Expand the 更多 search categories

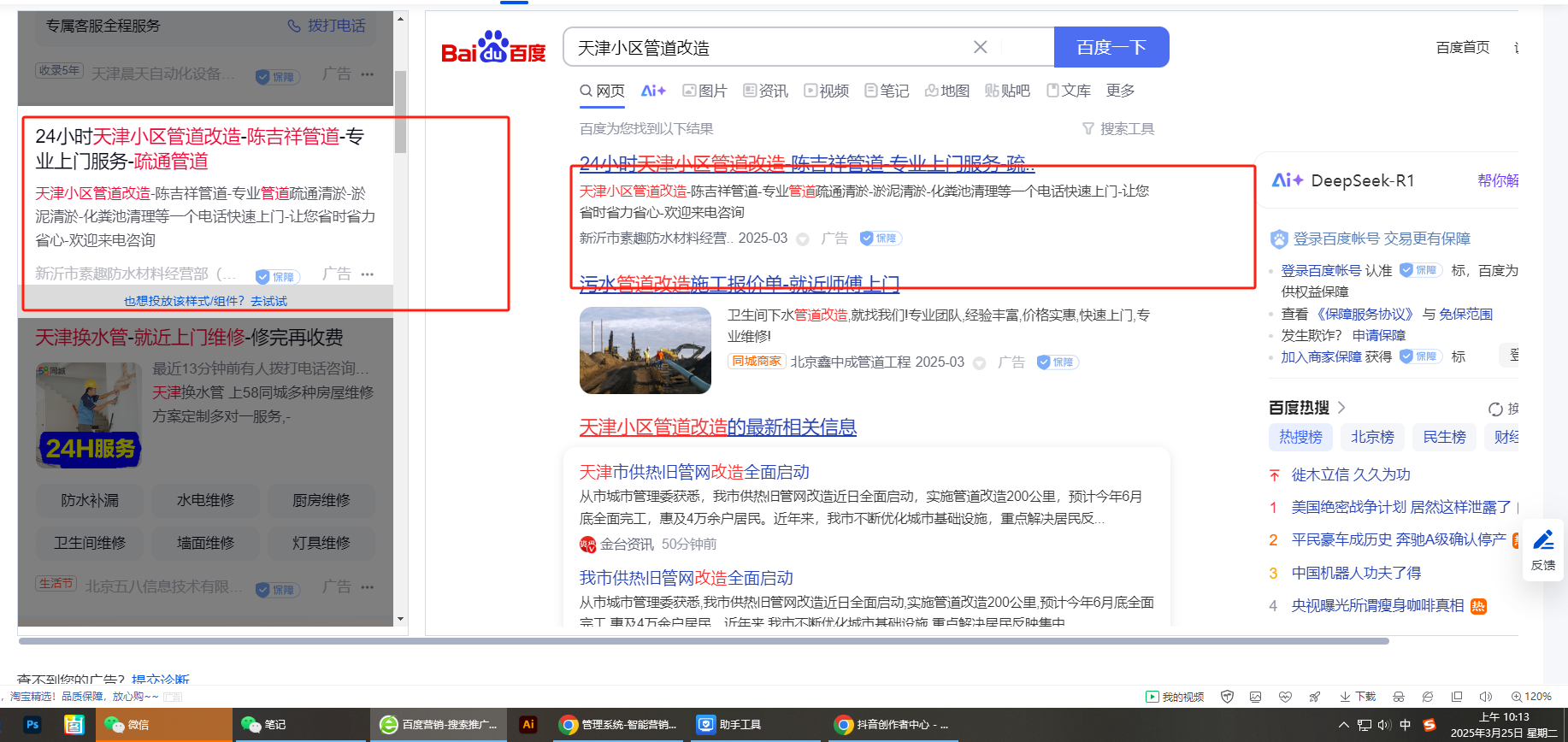coord(1120,91)
